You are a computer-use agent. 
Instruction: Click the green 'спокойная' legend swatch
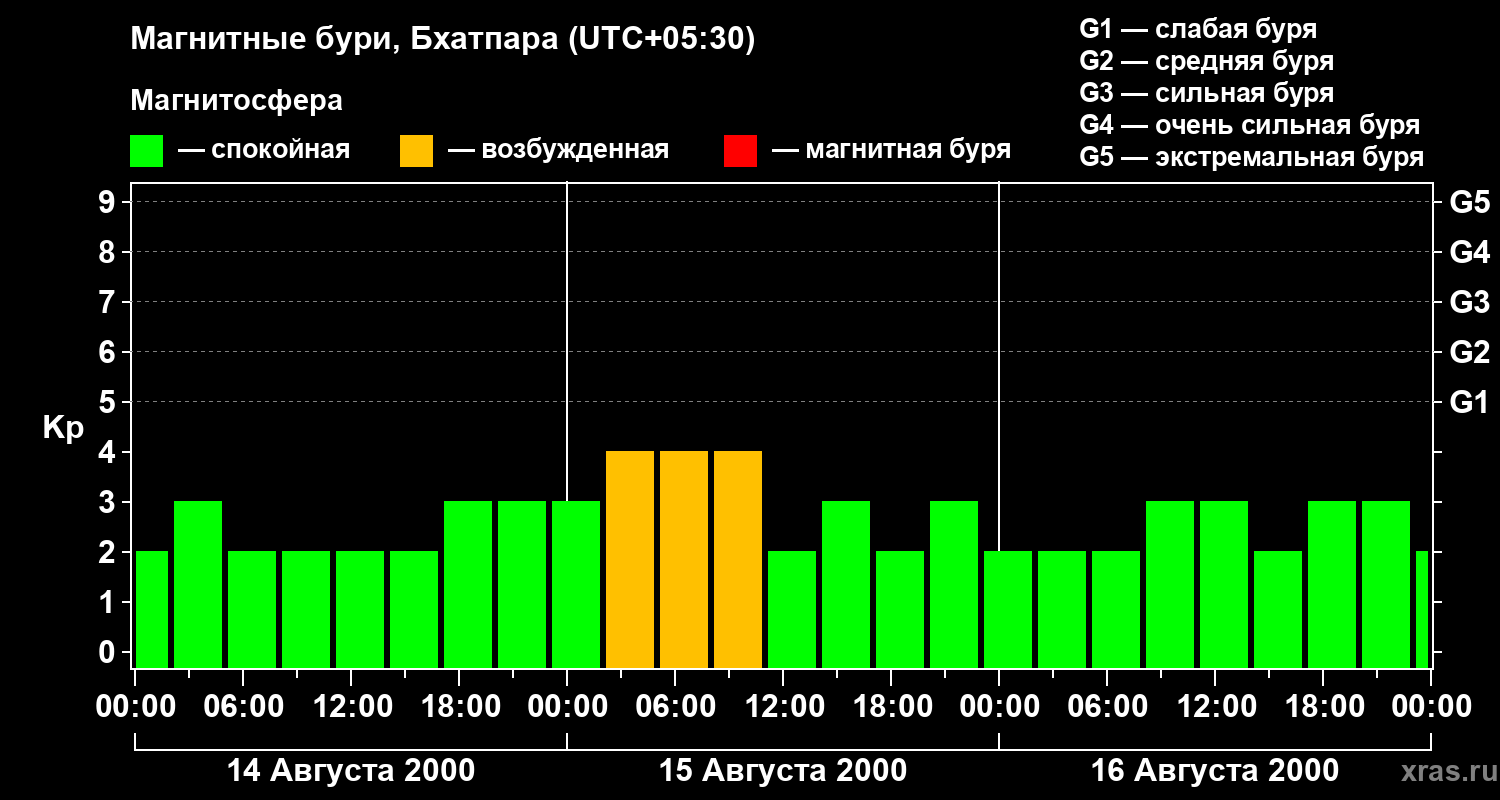[146, 151]
